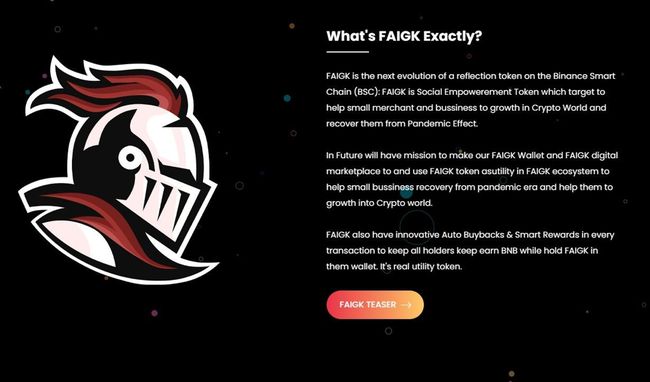This screenshot has height=382, width=650.
Task: Click the teal dot left of first paragraph
Action: tap(287, 98)
